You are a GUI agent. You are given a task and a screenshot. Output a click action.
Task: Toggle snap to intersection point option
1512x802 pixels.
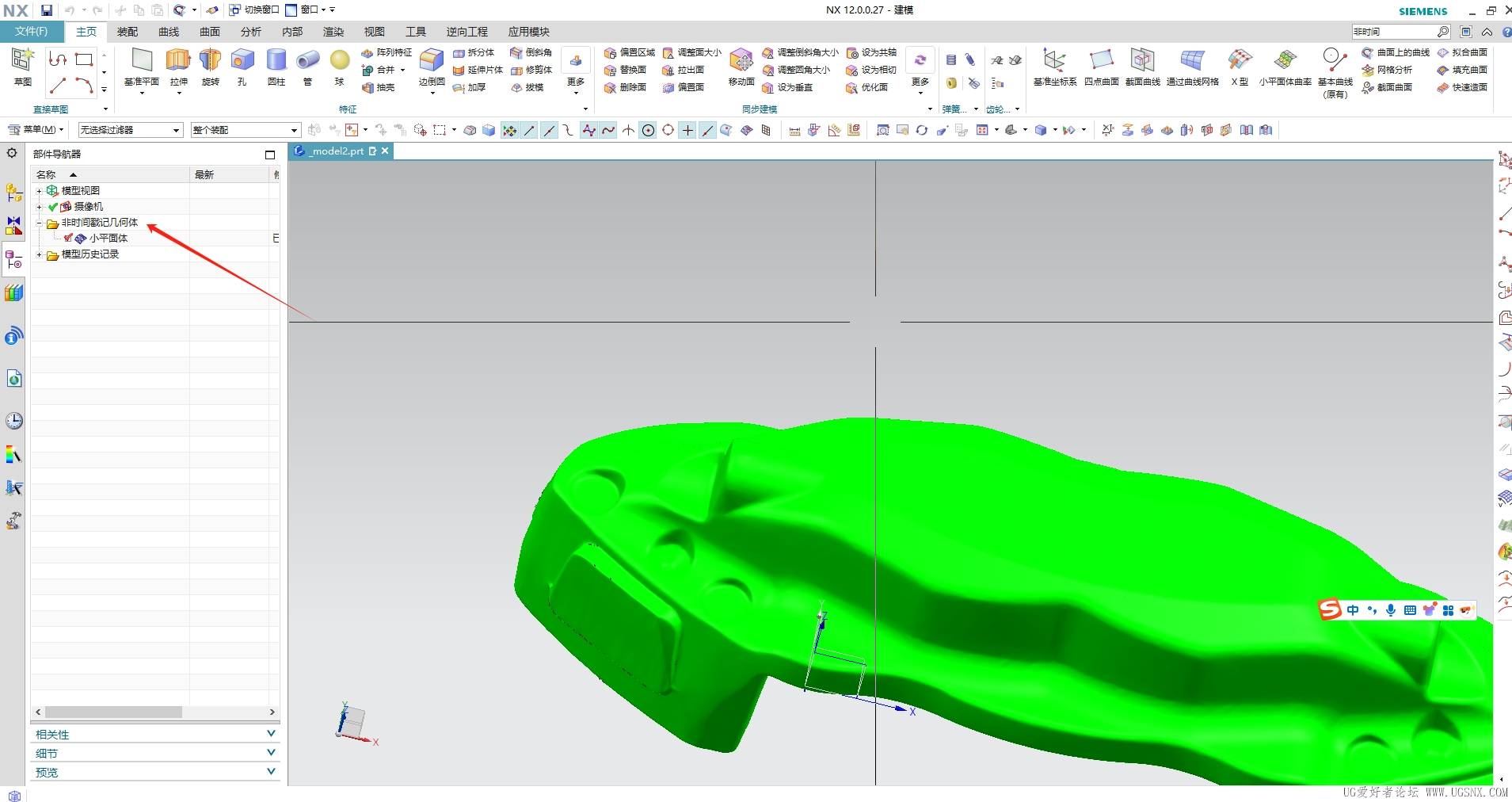[x=628, y=130]
